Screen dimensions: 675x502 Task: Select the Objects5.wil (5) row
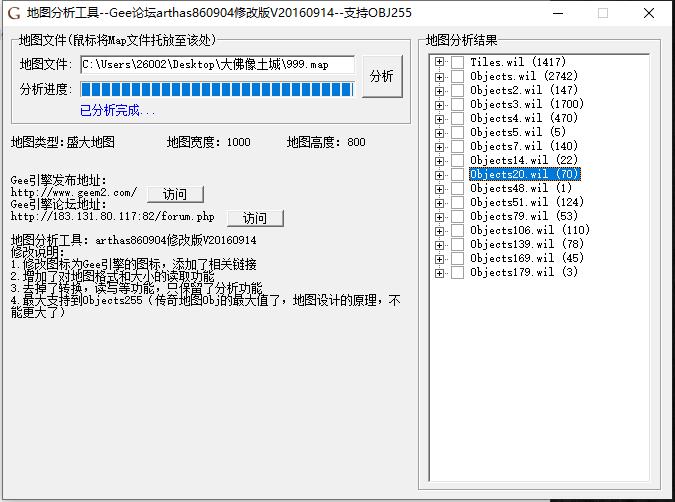tap(518, 132)
